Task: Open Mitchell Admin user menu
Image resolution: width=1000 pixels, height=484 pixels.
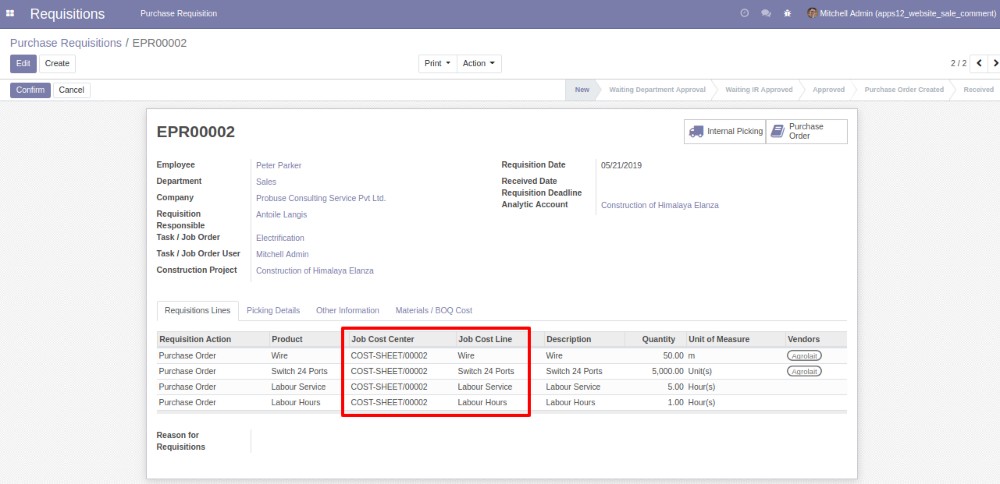Action: point(900,14)
